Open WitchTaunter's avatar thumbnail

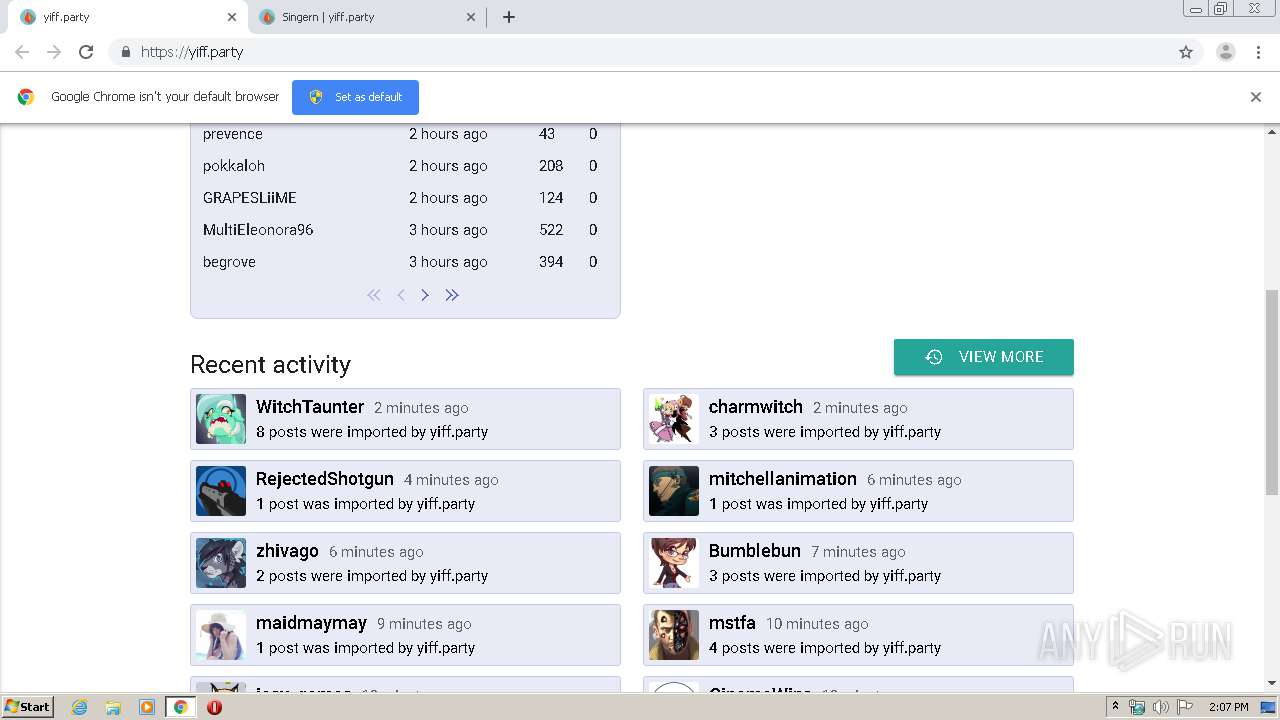(221, 419)
